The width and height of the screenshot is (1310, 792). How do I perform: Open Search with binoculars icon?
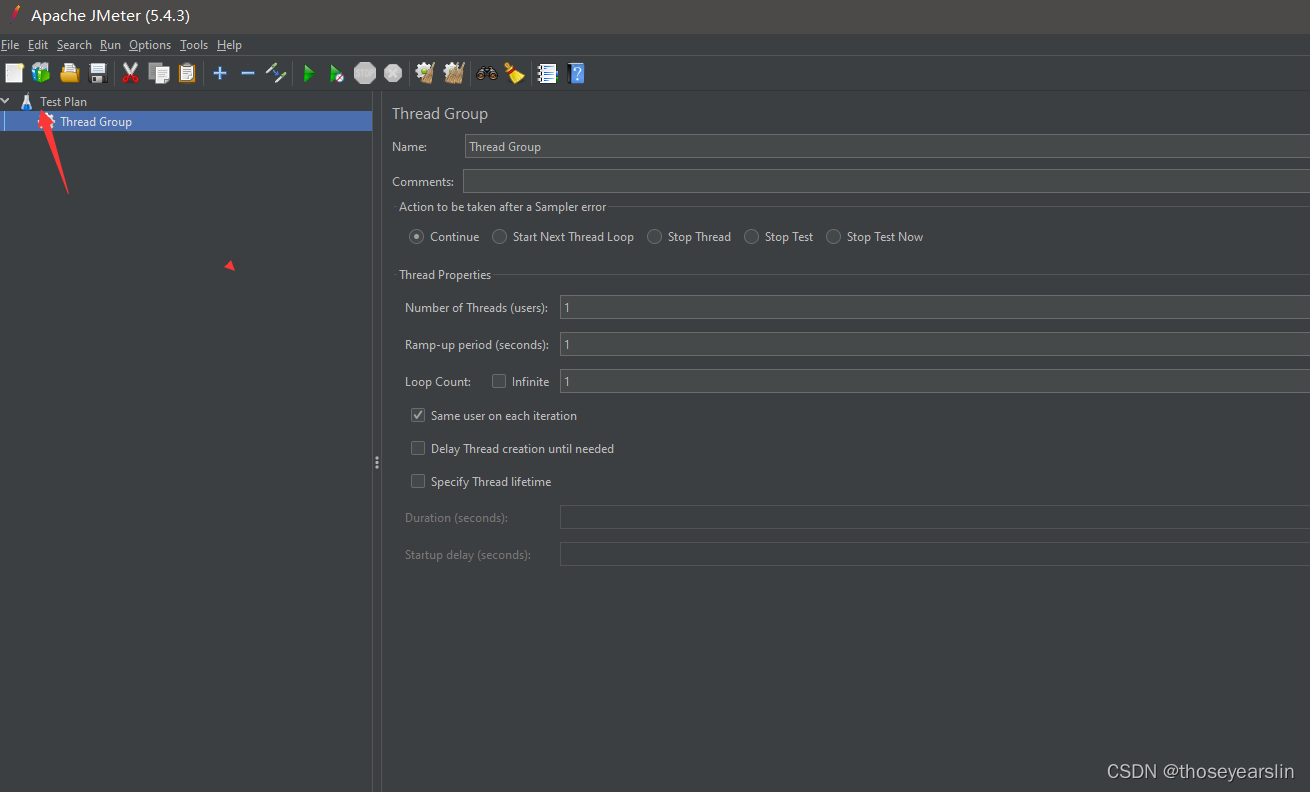[487, 73]
